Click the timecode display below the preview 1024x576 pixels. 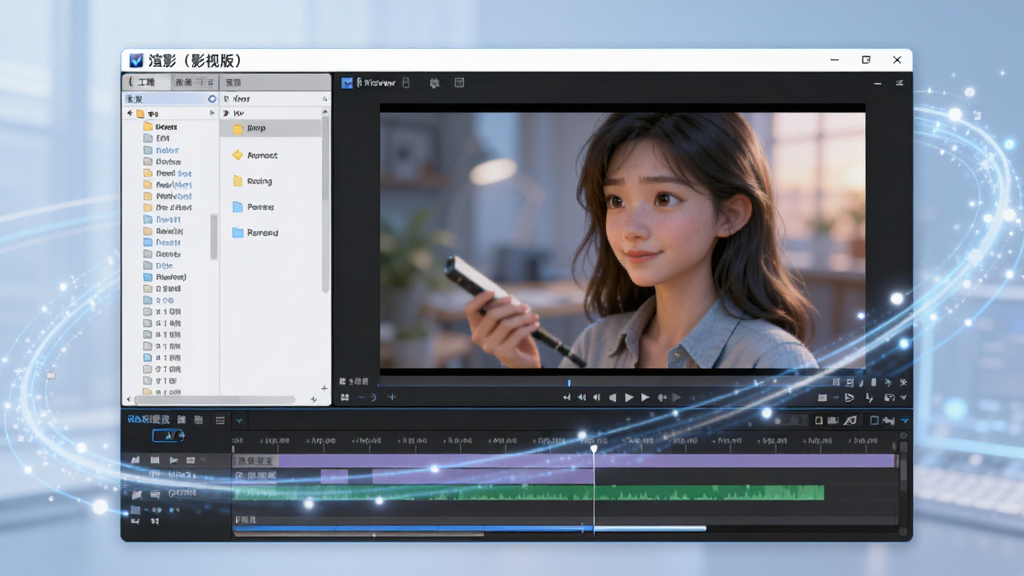(x=354, y=381)
